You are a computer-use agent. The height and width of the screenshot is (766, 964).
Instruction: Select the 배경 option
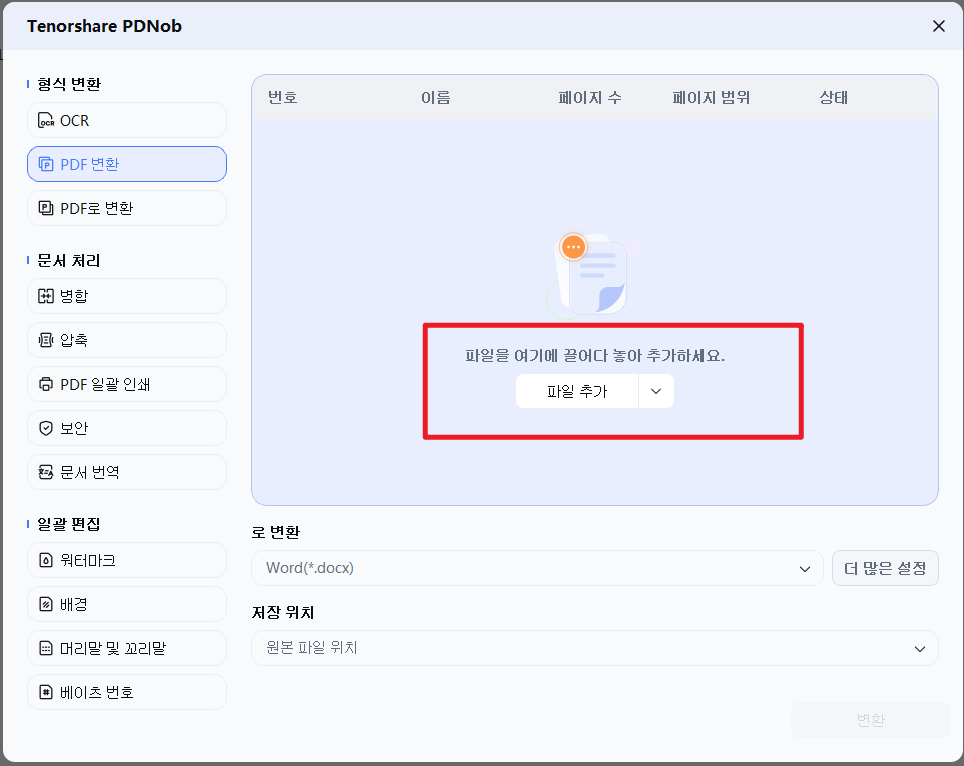click(x=127, y=604)
